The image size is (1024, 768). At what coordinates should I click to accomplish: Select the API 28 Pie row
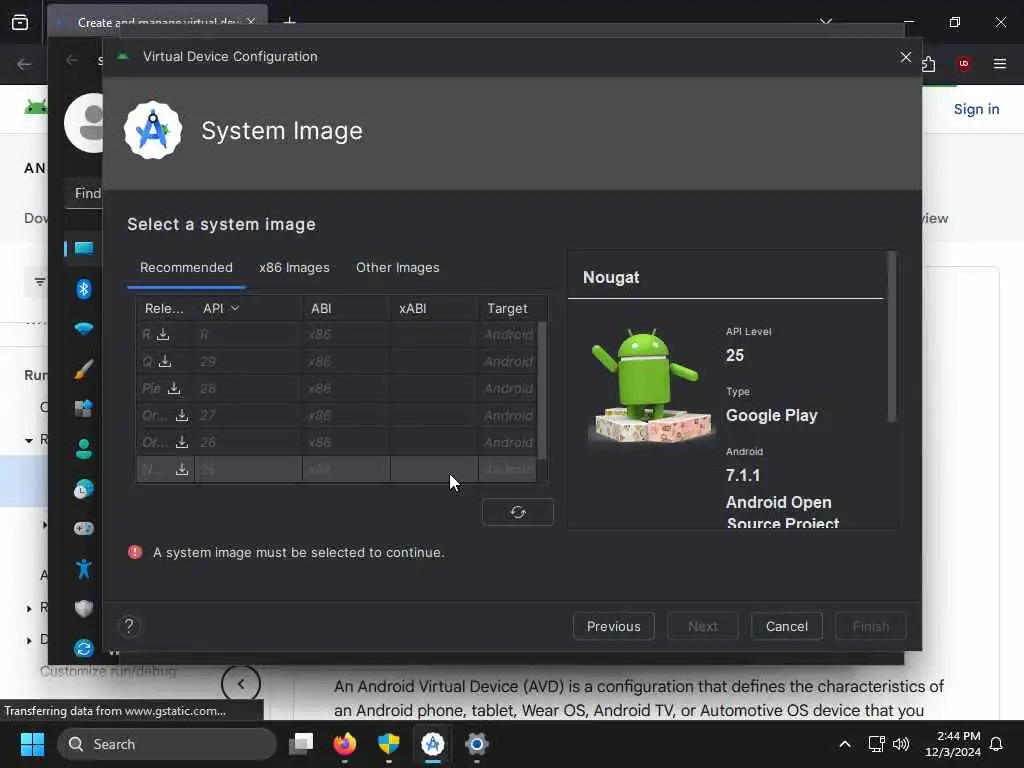coord(337,389)
